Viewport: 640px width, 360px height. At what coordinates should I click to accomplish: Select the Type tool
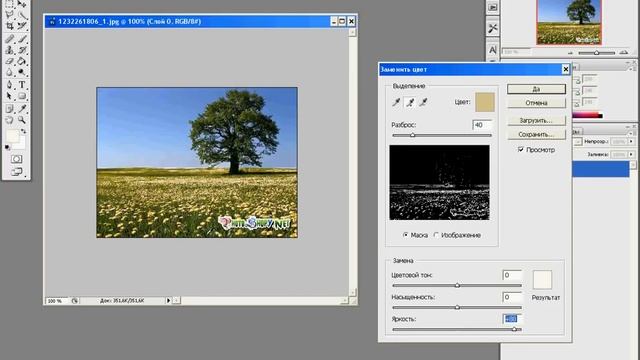22,85
